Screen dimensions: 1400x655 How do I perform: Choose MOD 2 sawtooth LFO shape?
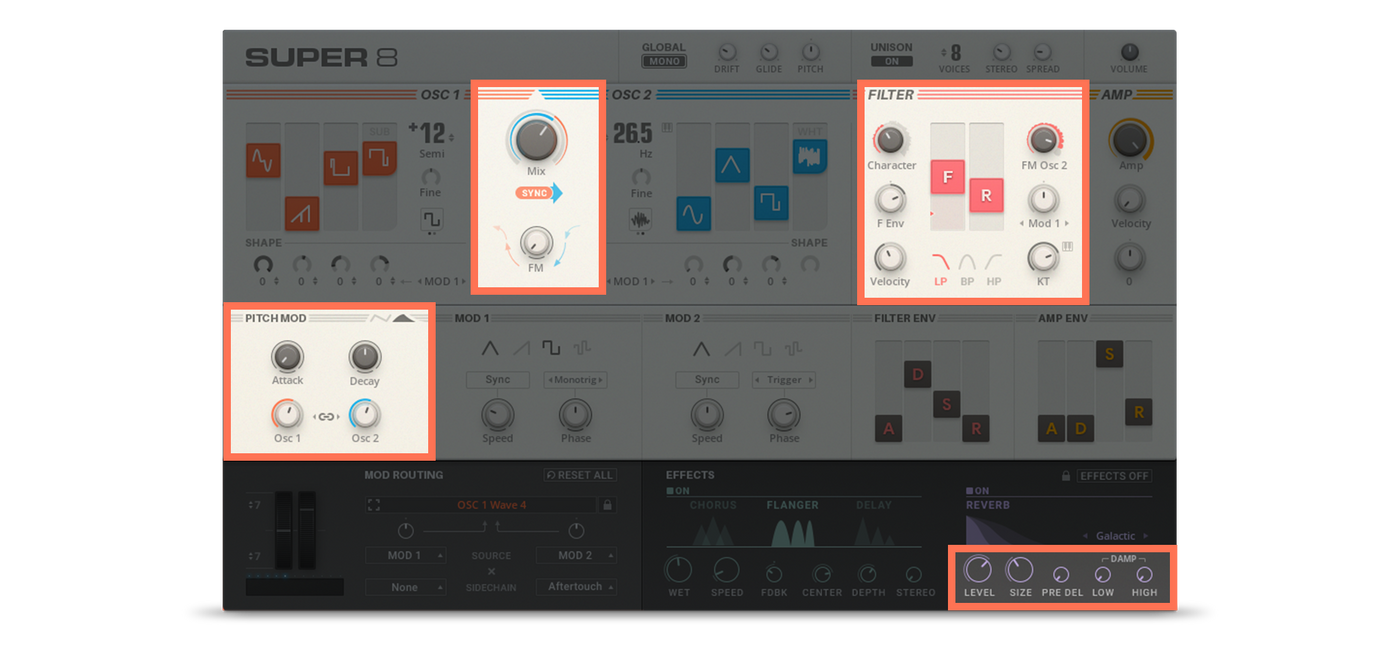pyautogui.click(x=732, y=349)
